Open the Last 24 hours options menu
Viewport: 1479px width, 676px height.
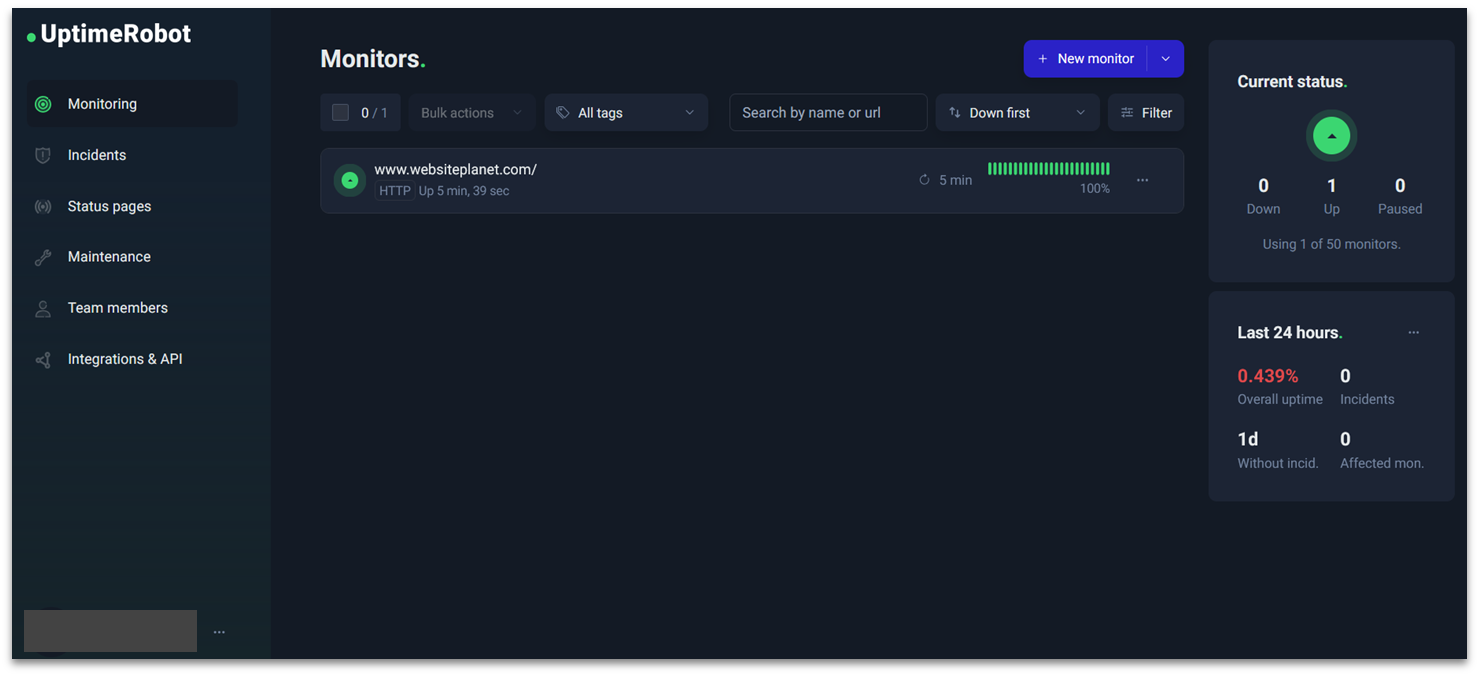point(1413,331)
